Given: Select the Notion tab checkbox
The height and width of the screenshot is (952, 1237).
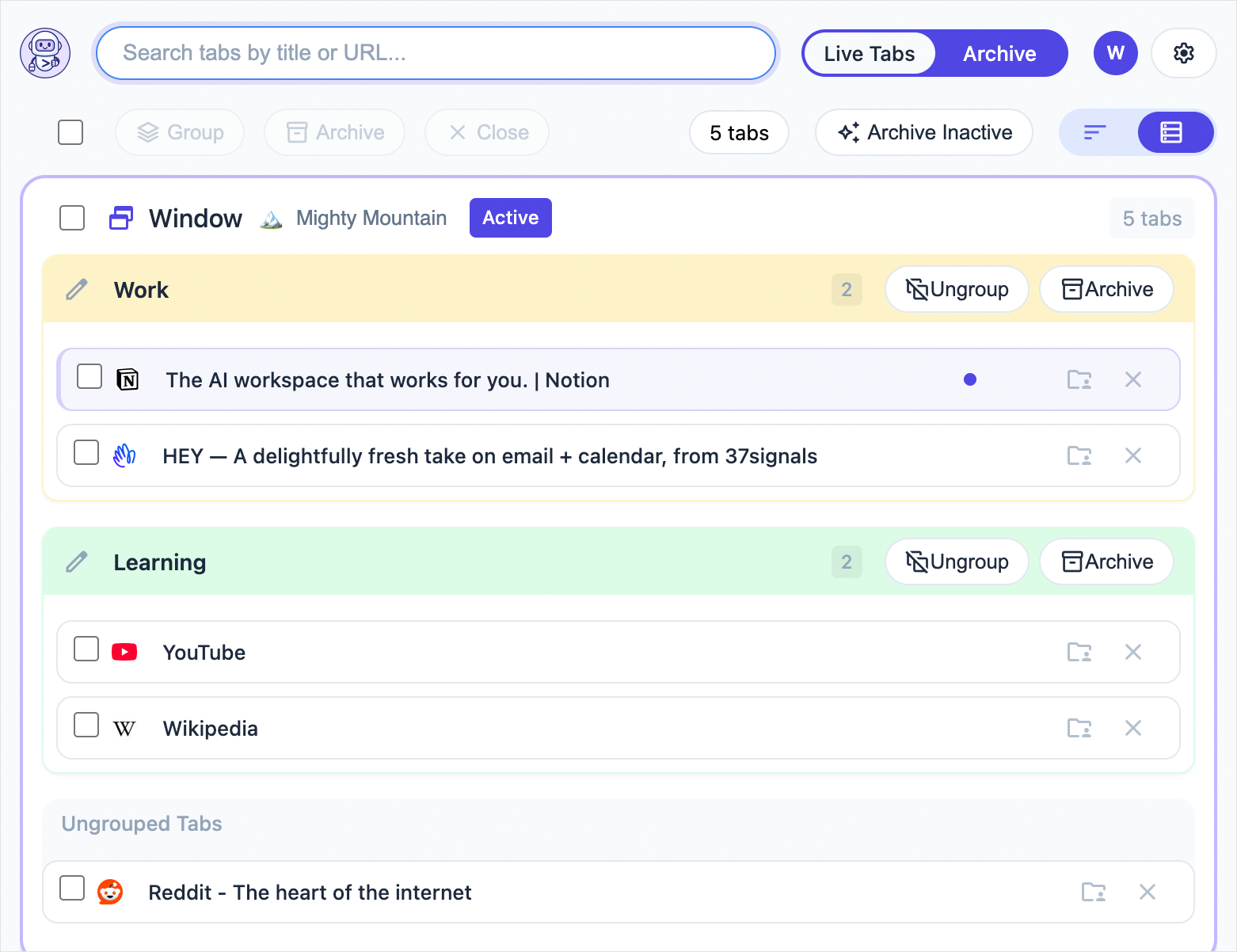Looking at the screenshot, I should (x=89, y=376).
